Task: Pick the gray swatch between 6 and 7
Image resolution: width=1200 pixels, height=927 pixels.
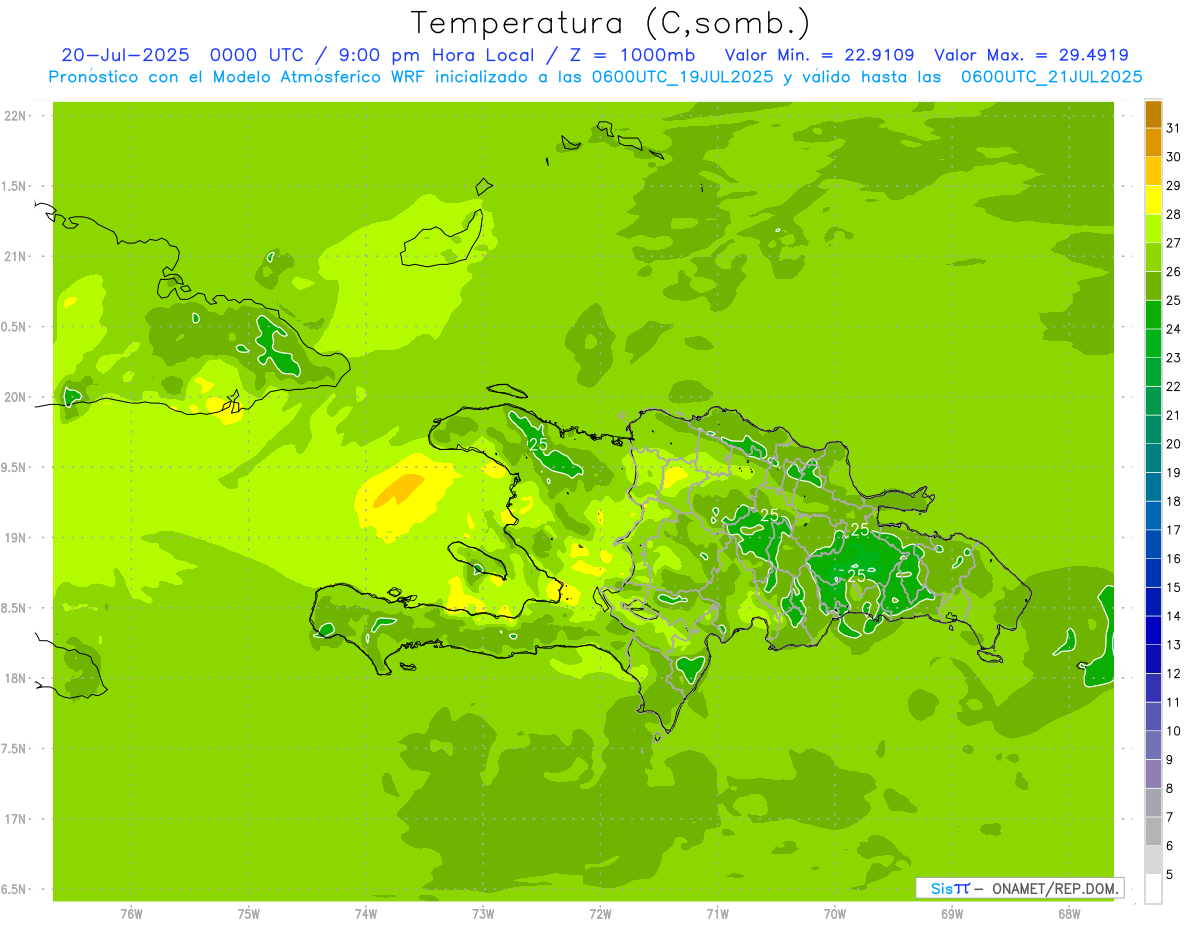Action: (x=1153, y=832)
